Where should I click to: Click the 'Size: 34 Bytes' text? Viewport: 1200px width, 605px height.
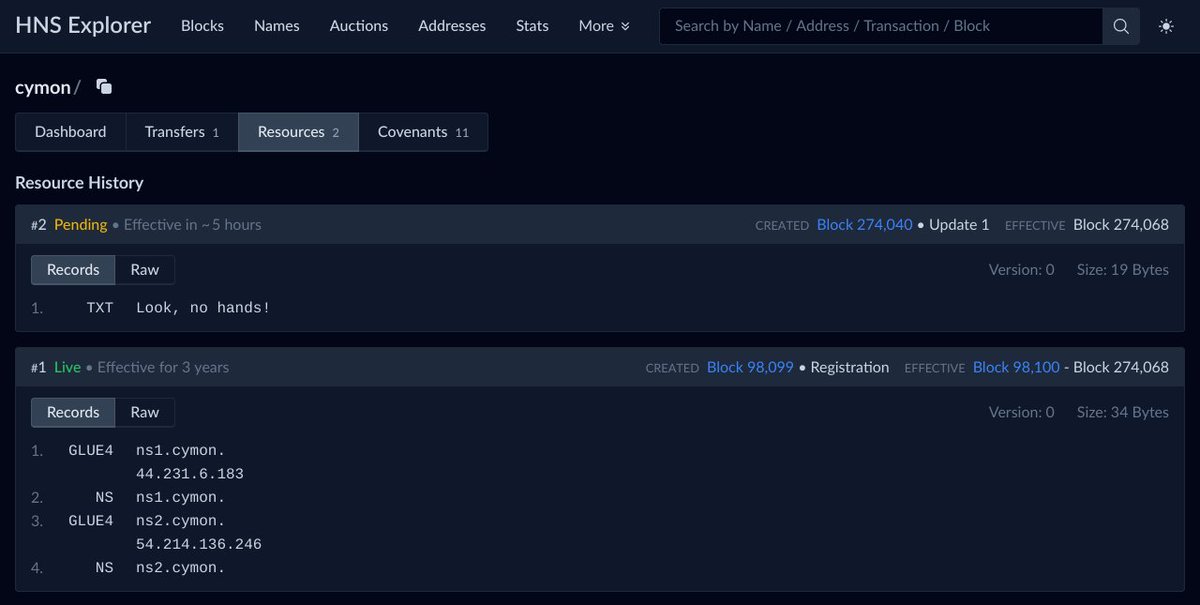1123,412
